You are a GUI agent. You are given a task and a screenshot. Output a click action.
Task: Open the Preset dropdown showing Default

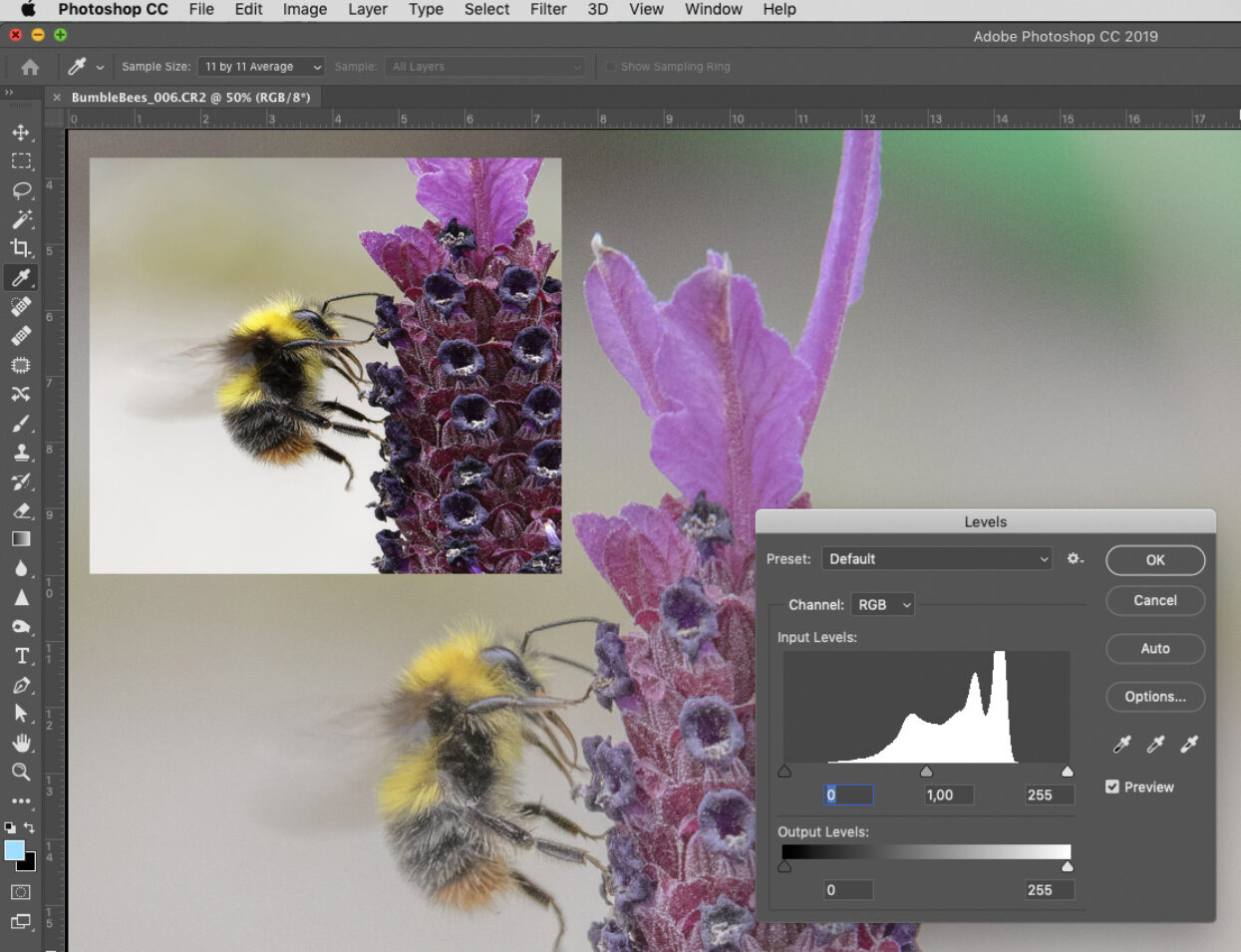click(x=937, y=559)
